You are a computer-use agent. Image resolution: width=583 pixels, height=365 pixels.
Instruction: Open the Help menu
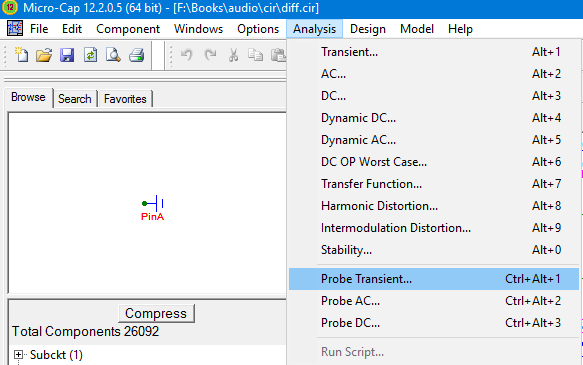pyautogui.click(x=460, y=29)
